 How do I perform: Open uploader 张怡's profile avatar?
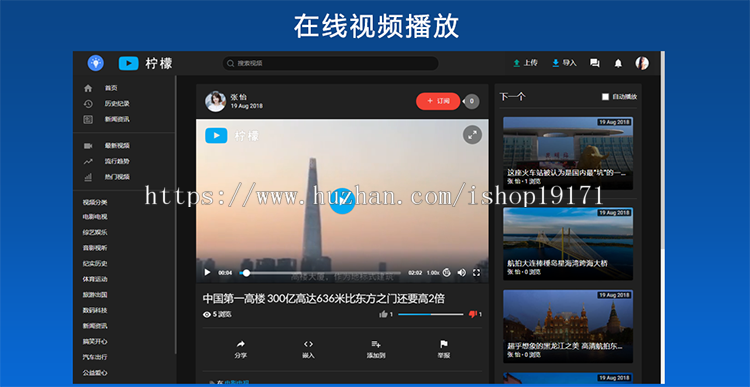[215, 101]
